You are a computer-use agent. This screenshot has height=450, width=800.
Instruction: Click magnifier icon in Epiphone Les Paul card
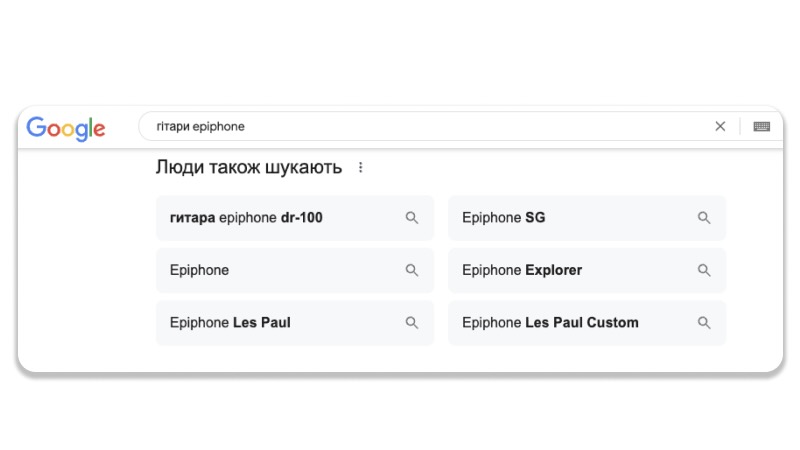pos(412,323)
